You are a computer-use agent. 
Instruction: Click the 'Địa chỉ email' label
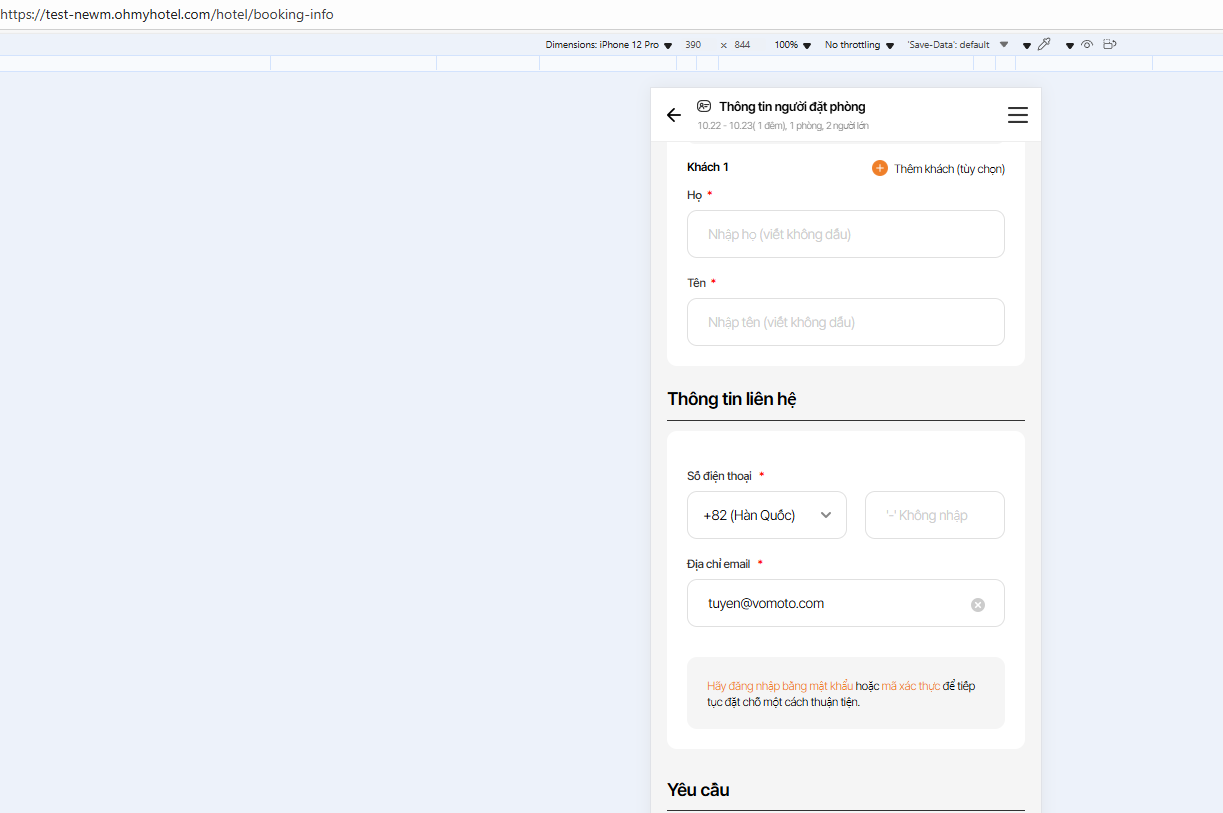click(718, 564)
